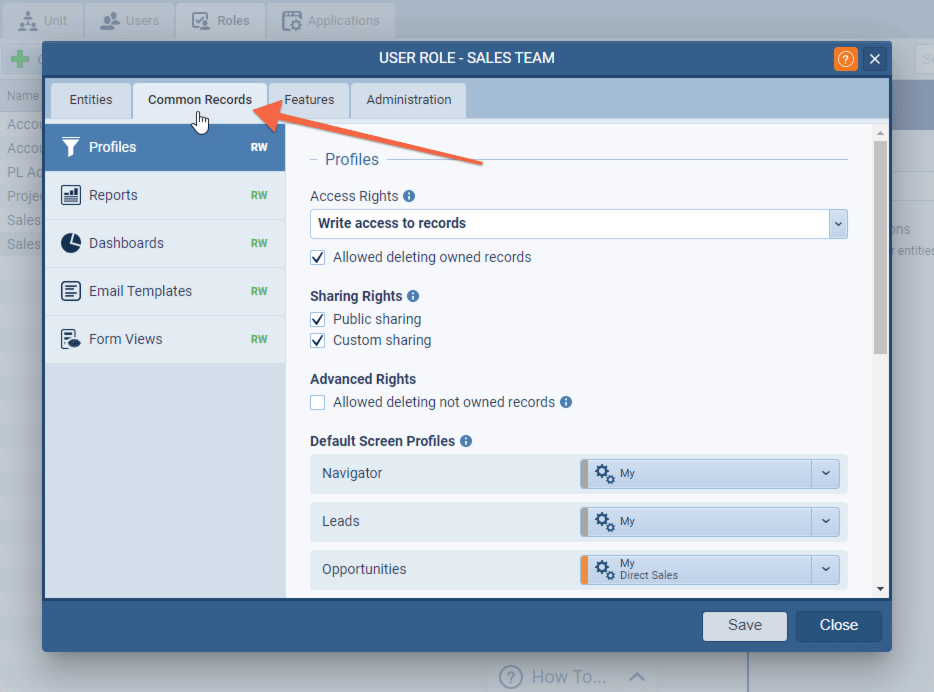Click the Save button
This screenshot has height=692, width=934.
pyautogui.click(x=744, y=625)
